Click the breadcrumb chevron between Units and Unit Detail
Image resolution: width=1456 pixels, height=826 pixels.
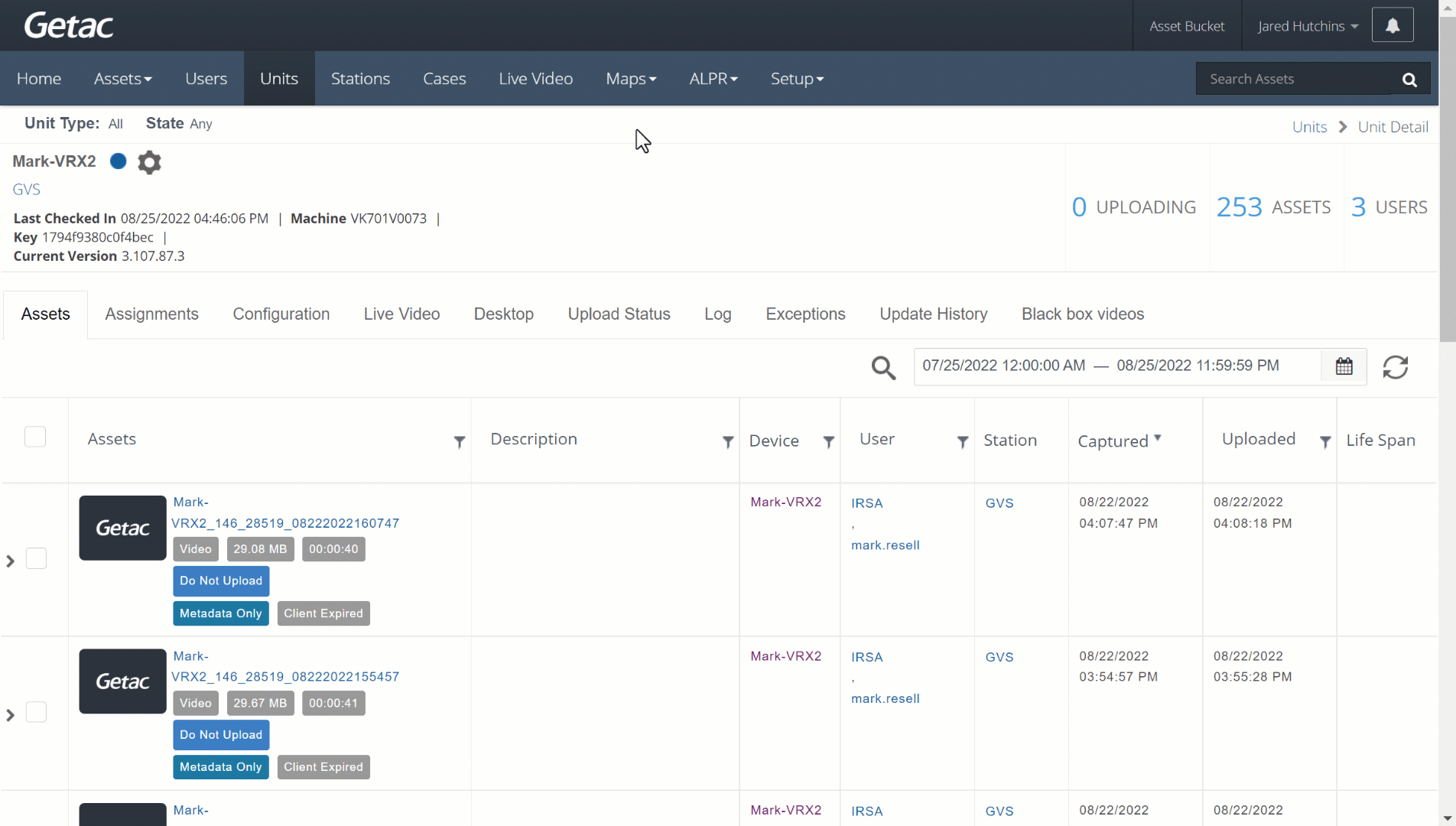tap(1343, 127)
